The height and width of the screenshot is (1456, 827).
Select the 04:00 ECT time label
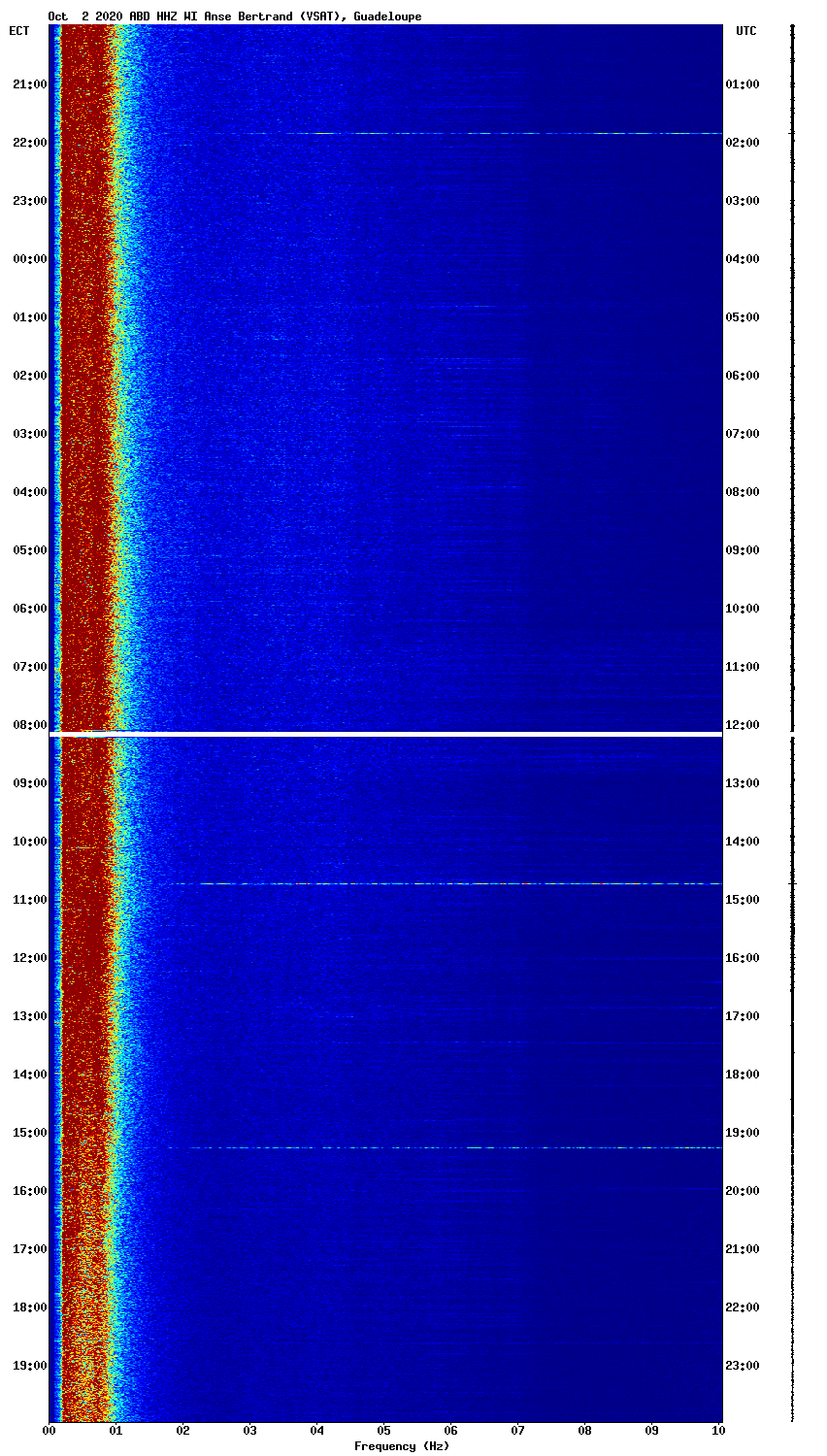29,492
